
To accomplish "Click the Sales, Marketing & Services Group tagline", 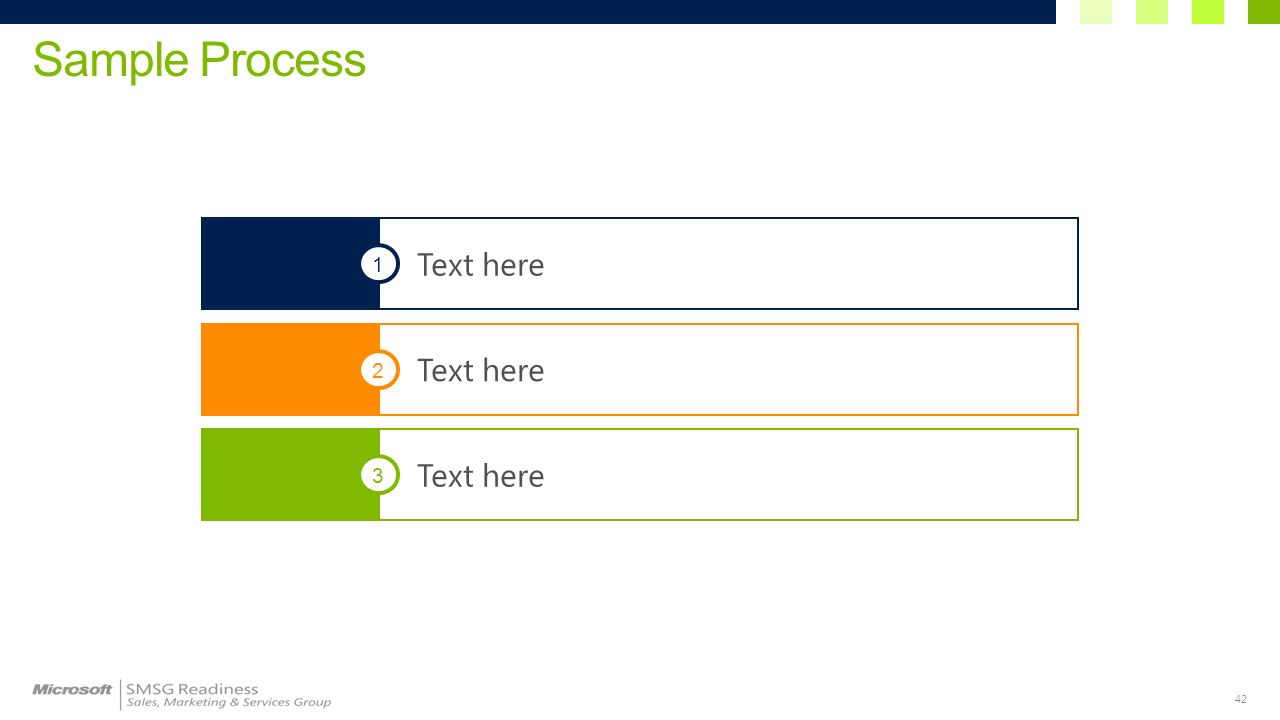I will [x=228, y=703].
